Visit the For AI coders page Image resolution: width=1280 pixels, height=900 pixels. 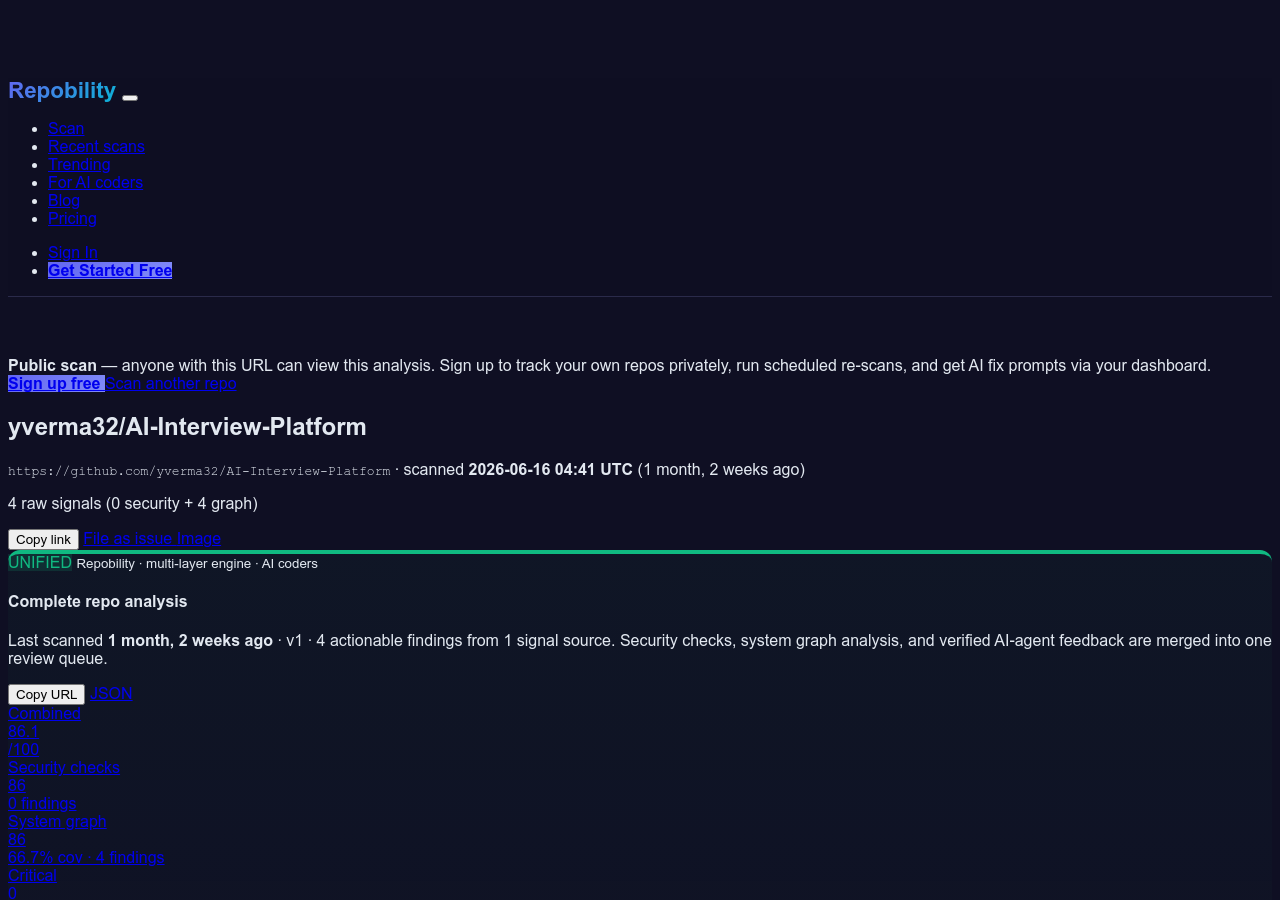pos(95,182)
